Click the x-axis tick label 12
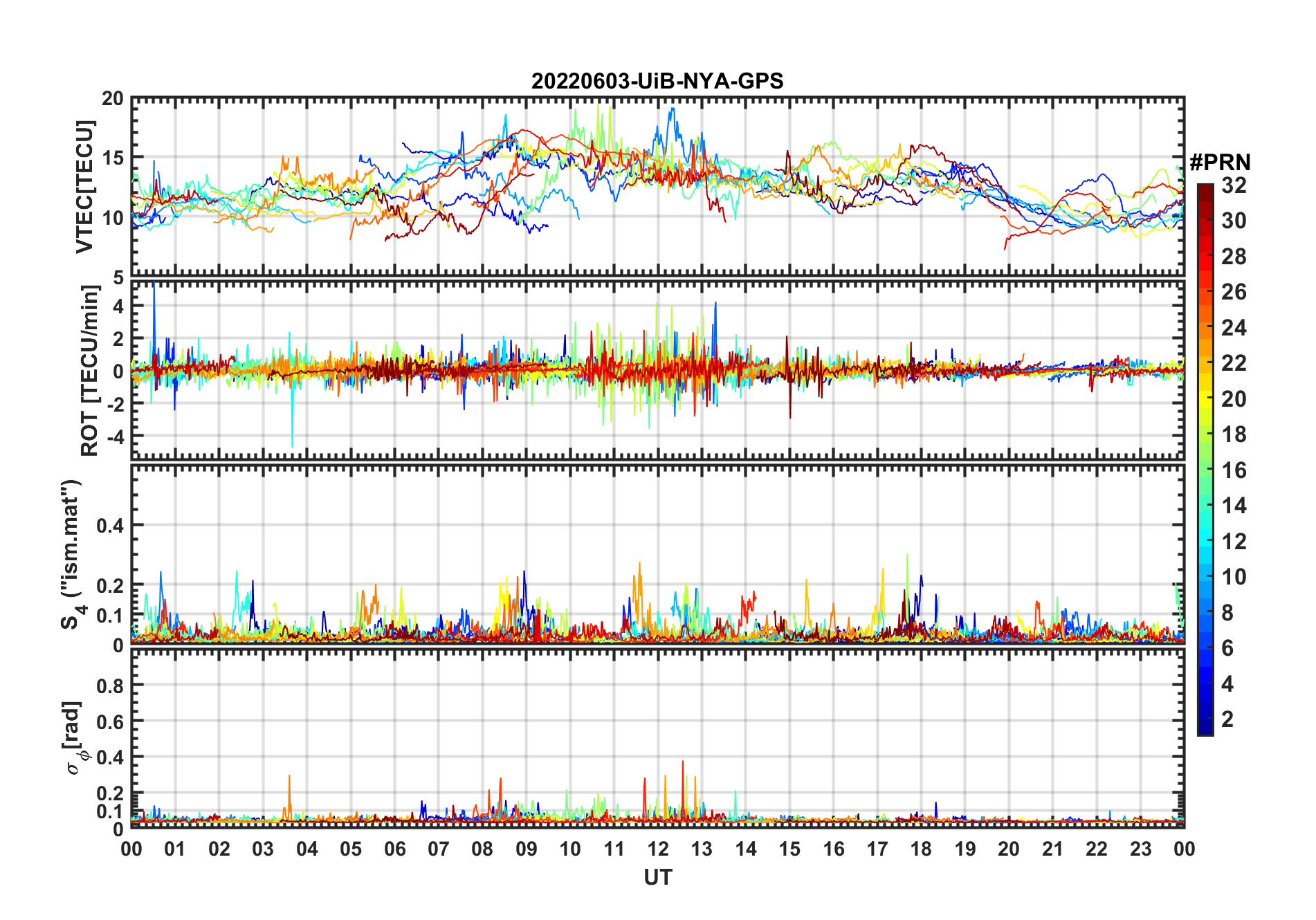 [x=658, y=849]
